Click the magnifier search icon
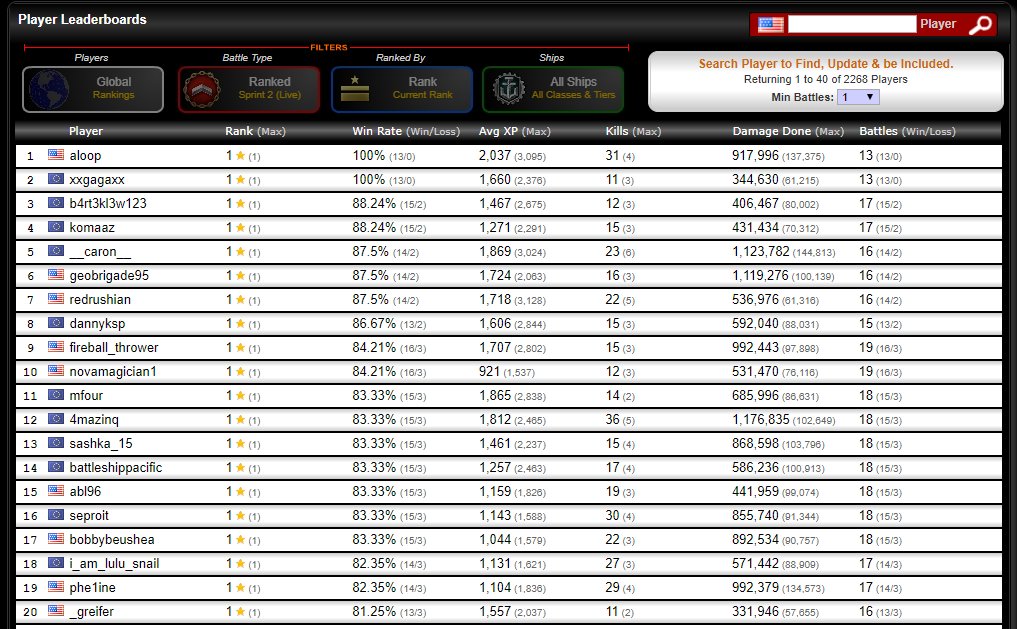The width and height of the screenshot is (1017, 629). point(980,25)
